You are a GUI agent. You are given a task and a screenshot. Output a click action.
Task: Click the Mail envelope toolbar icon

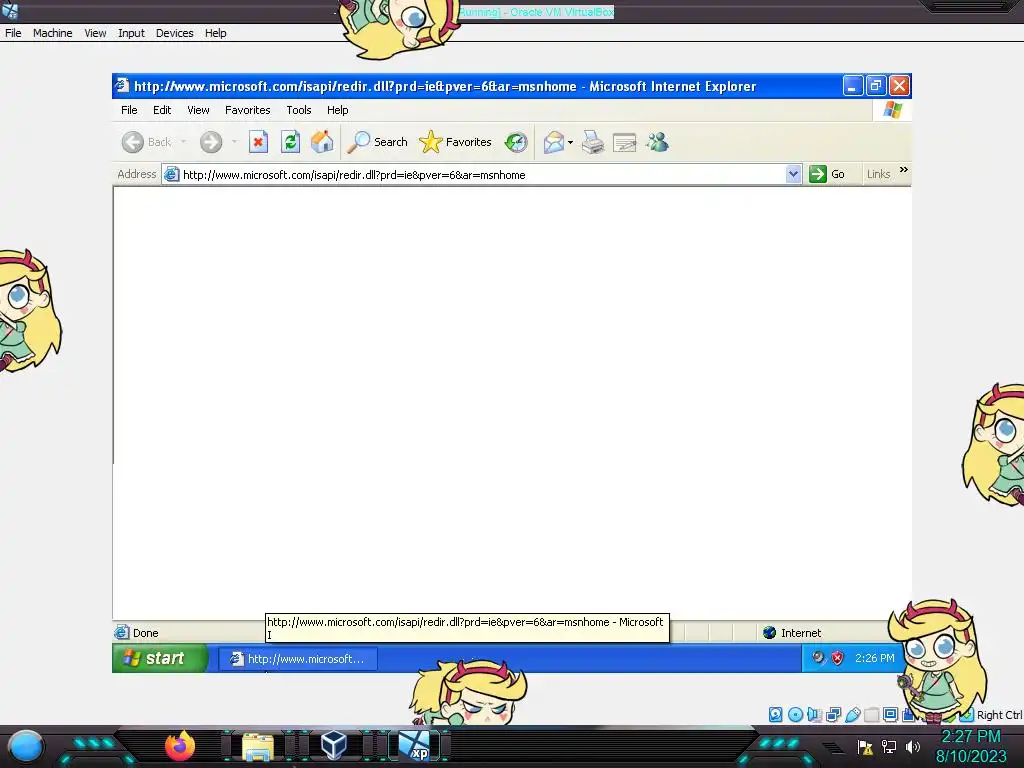coord(553,142)
